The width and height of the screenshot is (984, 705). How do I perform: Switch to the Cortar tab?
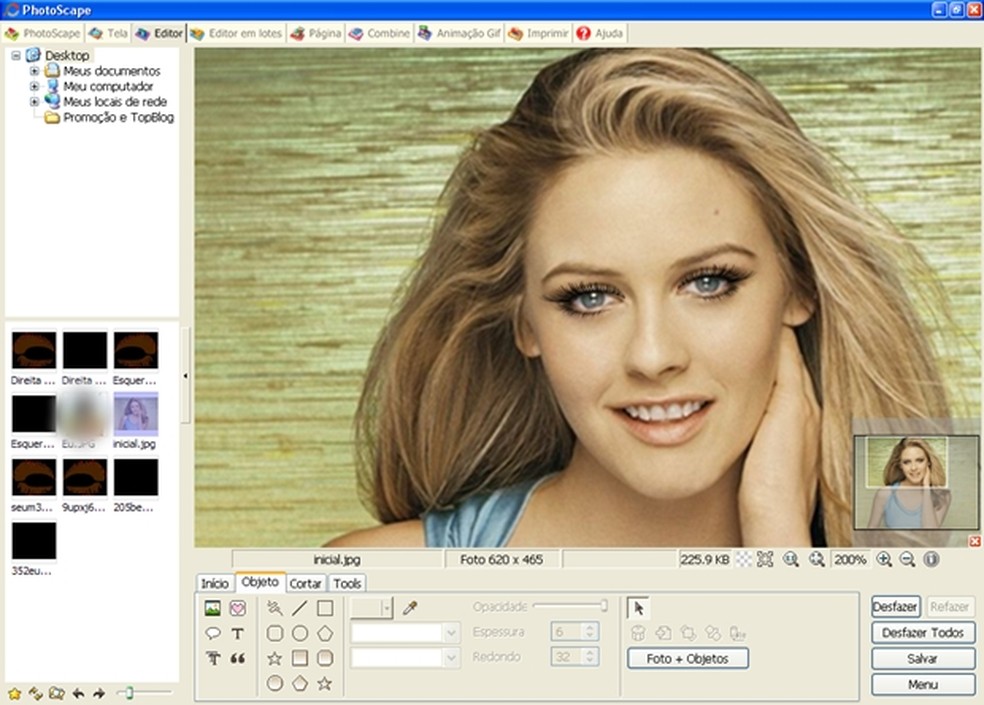(x=305, y=583)
